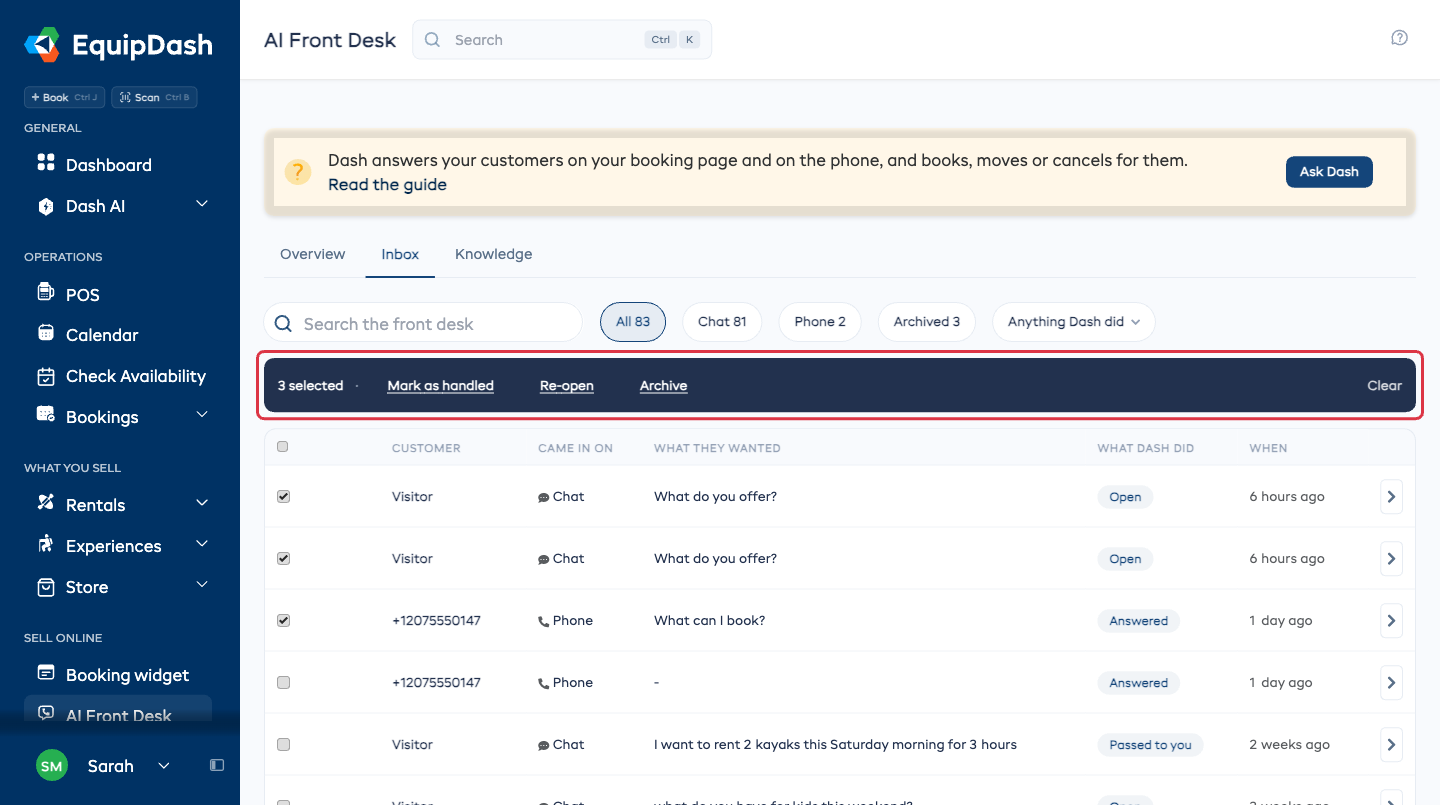Image resolution: width=1440 pixels, height=805 pixels.
Task: Click the EquipDash logo icon
Action: (x=42, y=45)
